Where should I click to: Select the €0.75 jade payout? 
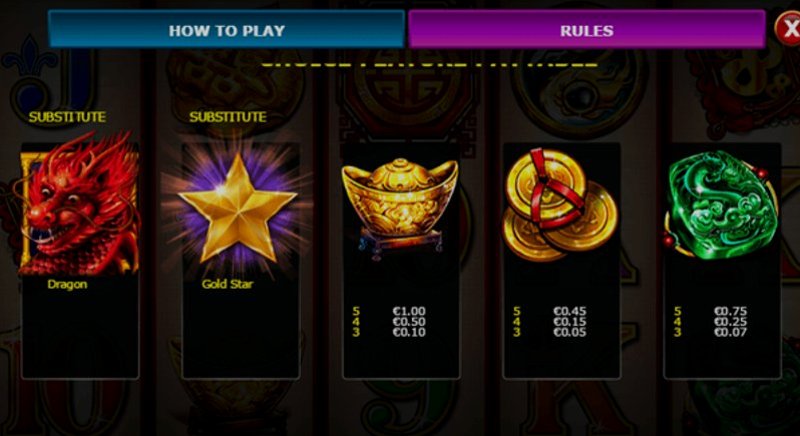pyautogui.click(x=731, y=311)
